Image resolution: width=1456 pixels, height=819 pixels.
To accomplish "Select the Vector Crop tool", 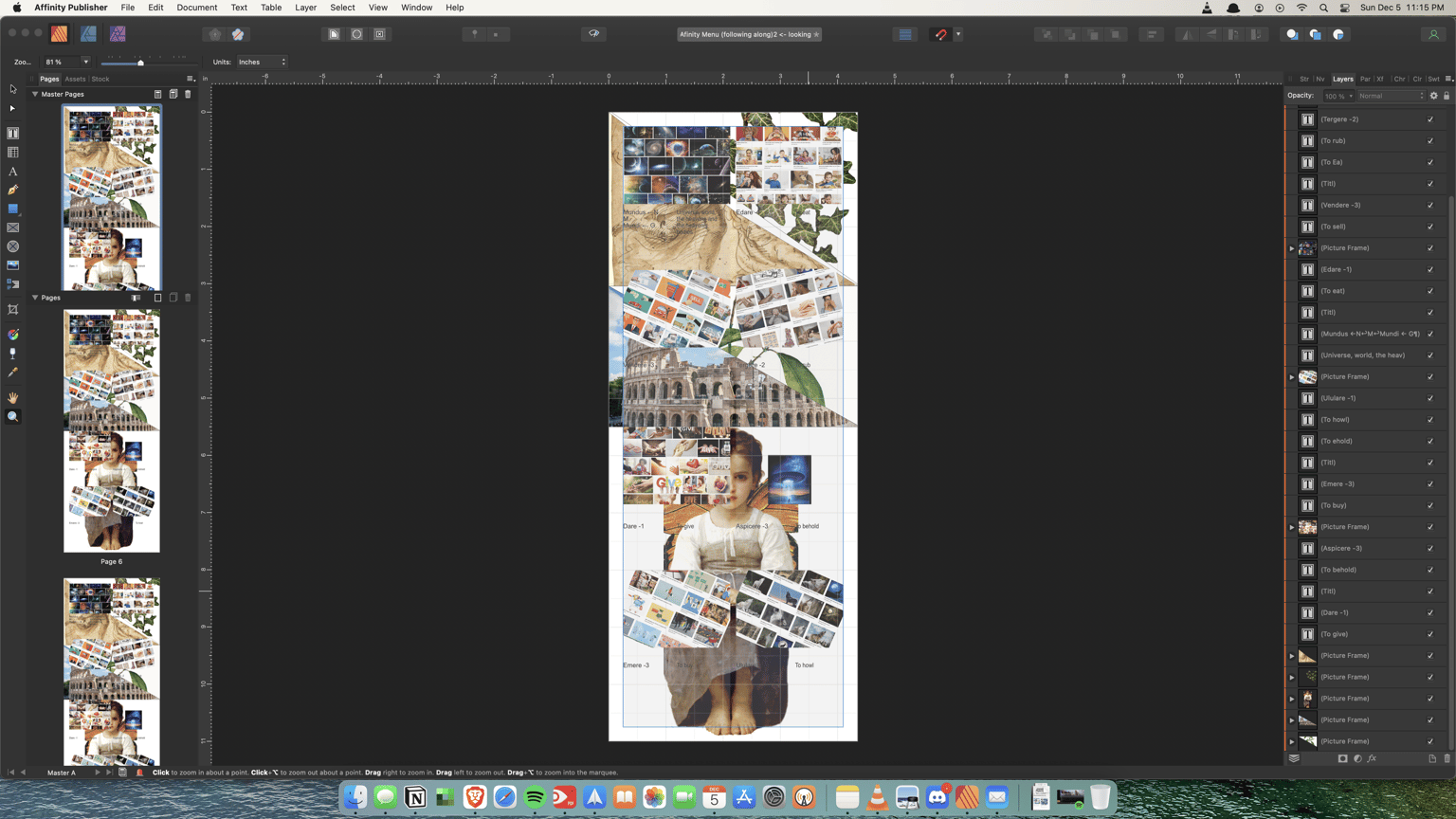I will pos(13,310).
